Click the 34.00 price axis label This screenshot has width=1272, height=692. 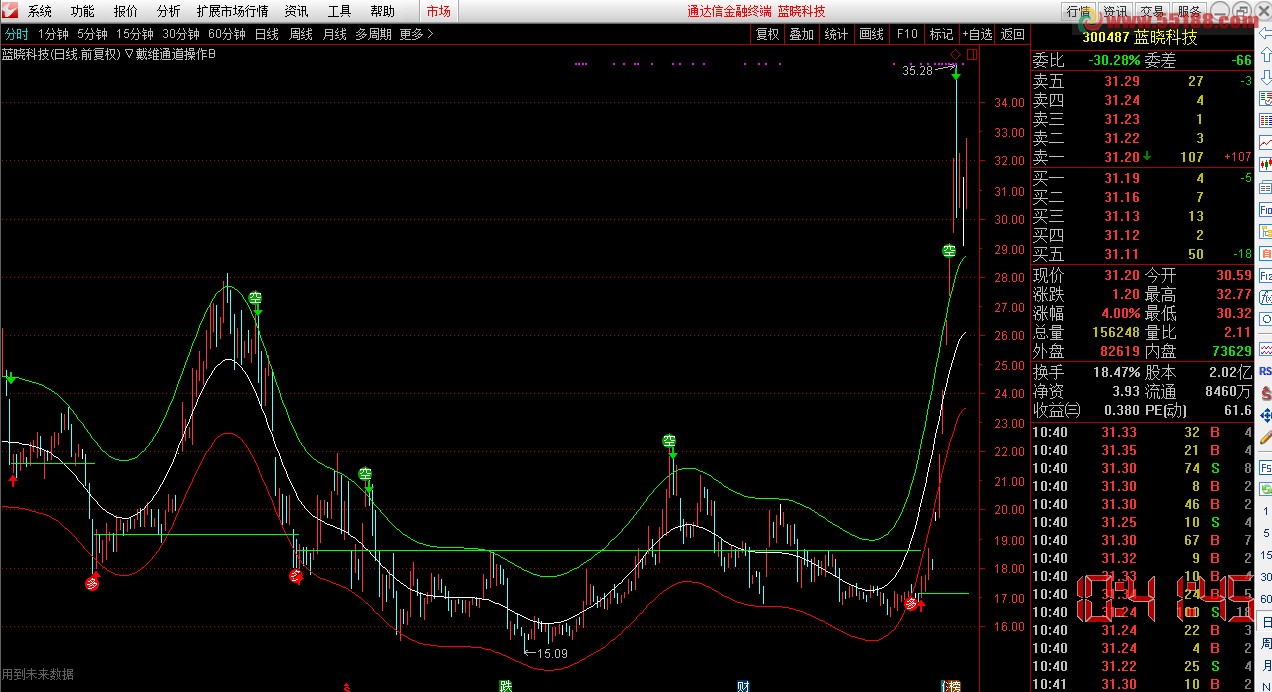click(x=1009, y=102)
